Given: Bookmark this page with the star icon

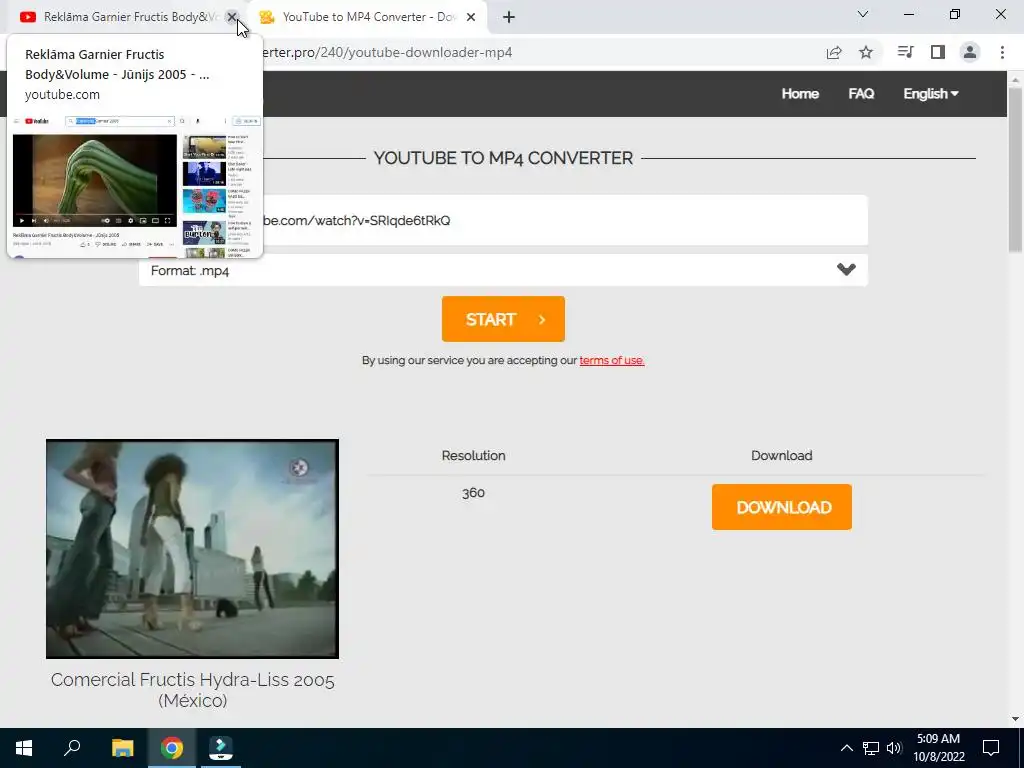Looking at the screenshot, I should [x=866, y=53].
